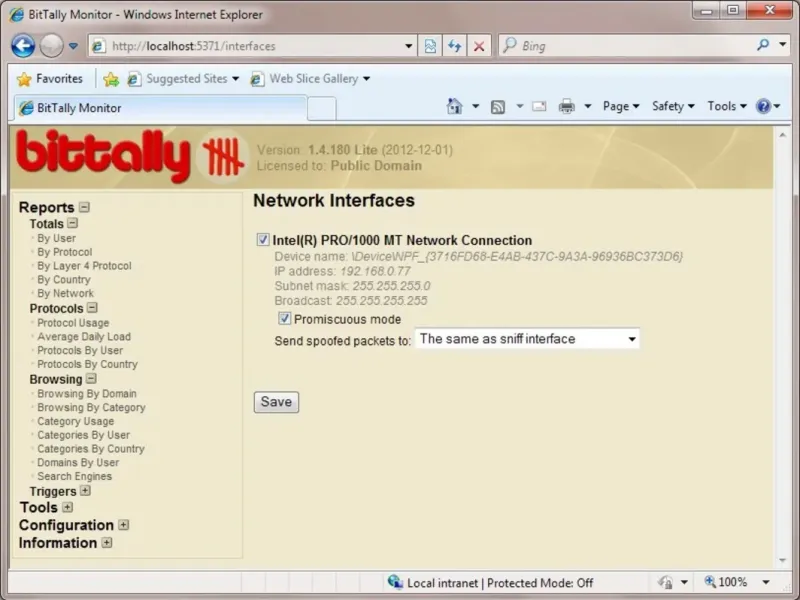This screenshot has width=800, height=600.
Task: Open the search provider dropdown arrow
Action: click(x=783, y=45)
